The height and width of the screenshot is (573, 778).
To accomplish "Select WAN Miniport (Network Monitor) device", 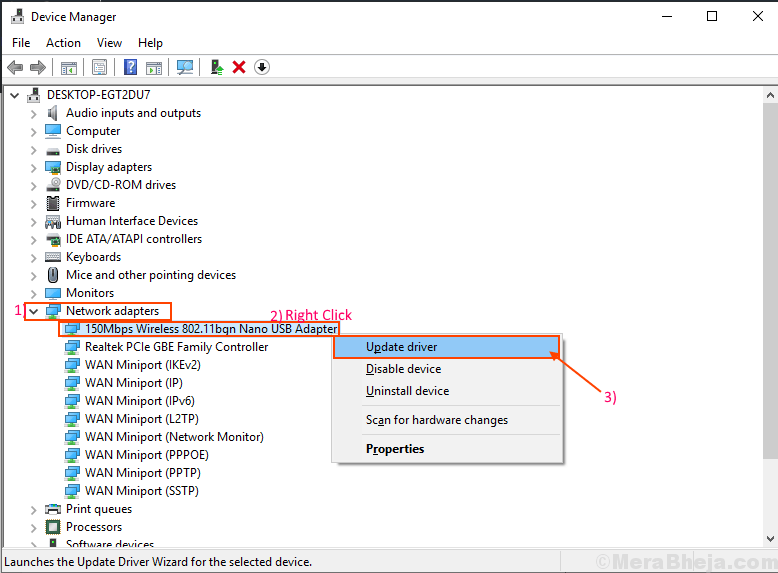I will click(x=174, y=437).
